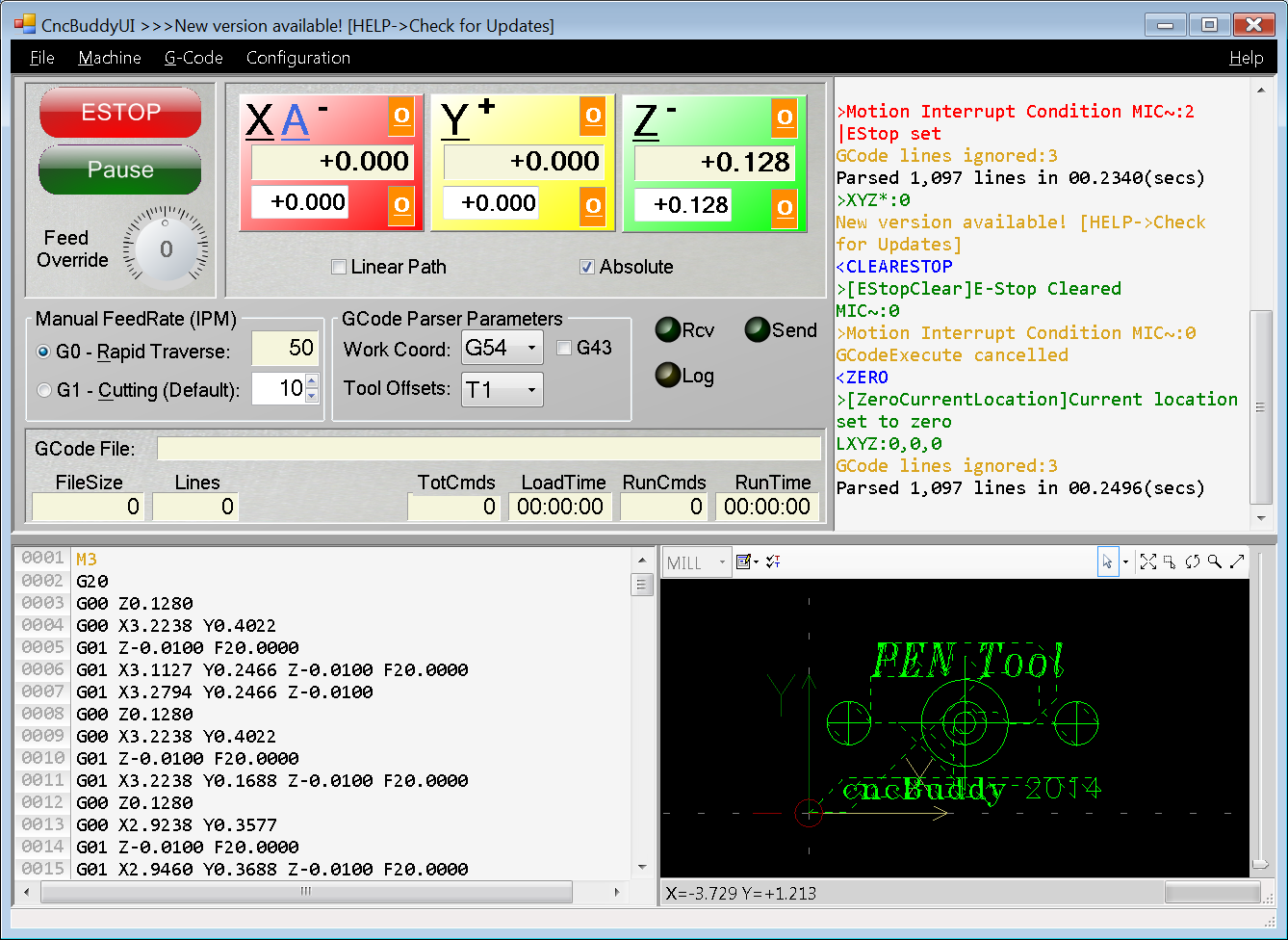Click the pointer select tool in viewer
Viewport: 1288px width, 940px height.
[1107, 561]
